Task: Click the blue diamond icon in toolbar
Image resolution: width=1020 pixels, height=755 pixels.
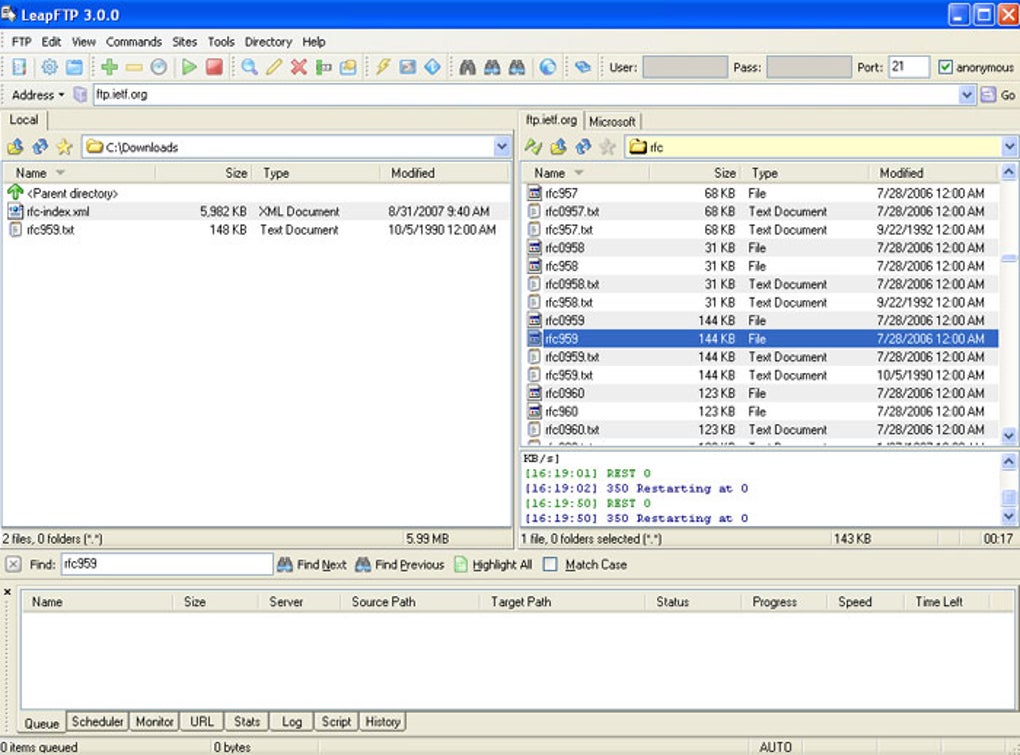Action: click(433, 67)
